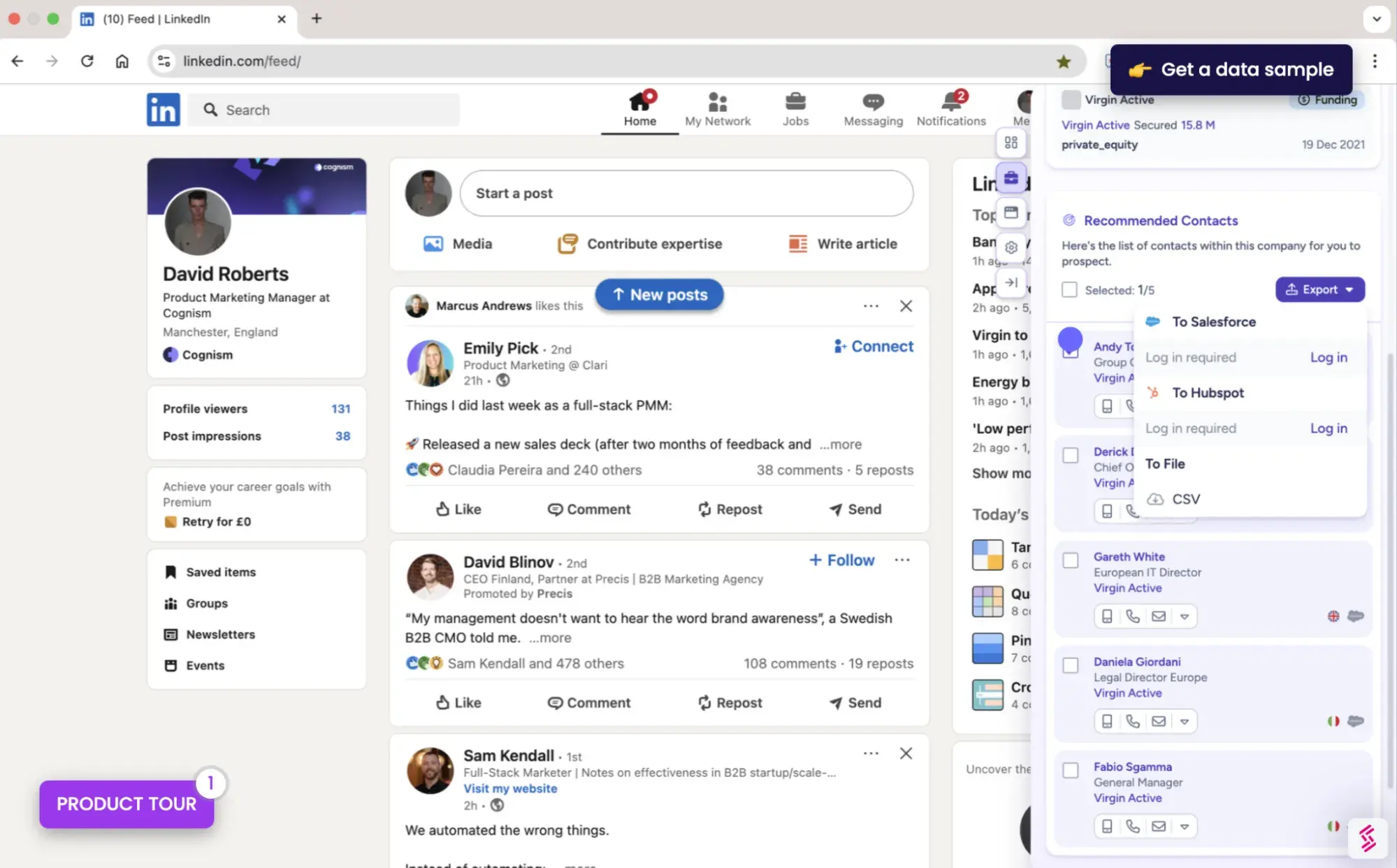This screenshot has width=1397, height=868.
Task: Reveal Daniela Giordani's phone number
Action: click(x=1132, y=721)
